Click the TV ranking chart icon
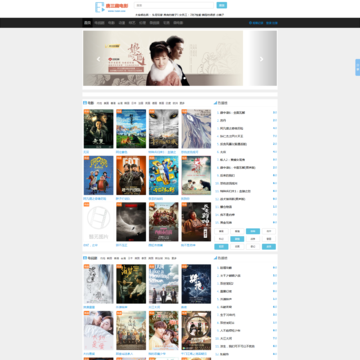 [215, 258]
